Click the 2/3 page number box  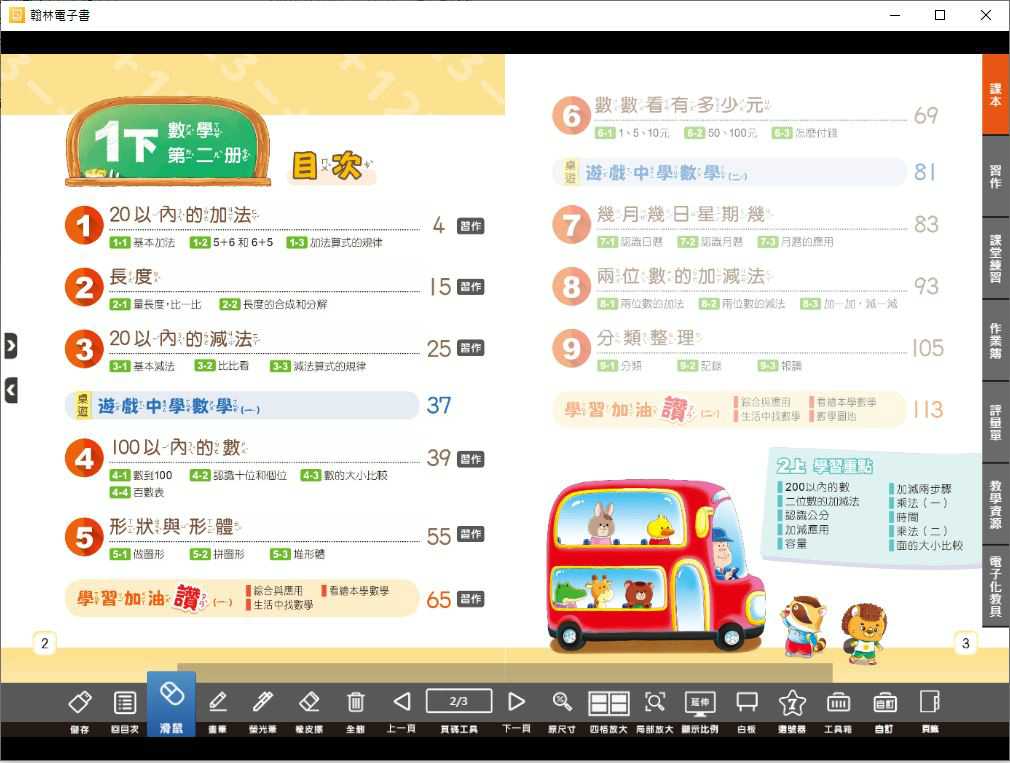click(459, 701)
